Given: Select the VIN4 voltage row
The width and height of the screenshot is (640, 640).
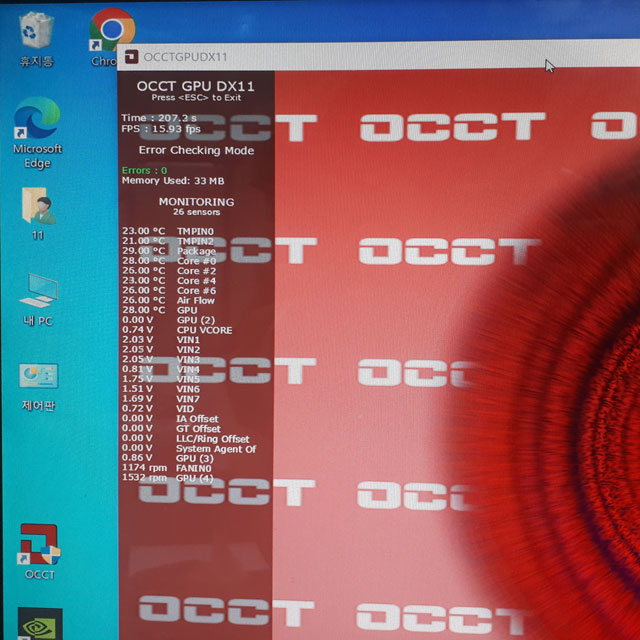Looking at the screenshot, I should pyautogui.click(x=161, y=369).
